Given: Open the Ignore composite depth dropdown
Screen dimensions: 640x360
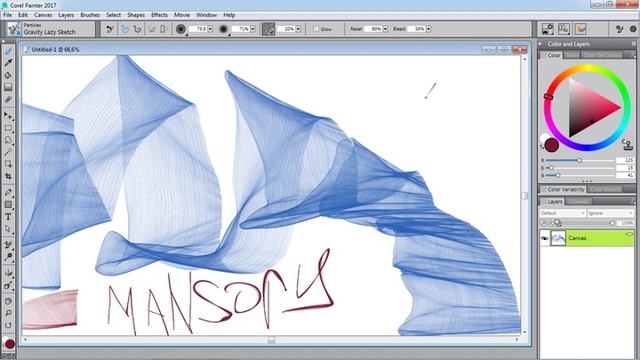Looking at the screenshot, I should [x=610, y=213].
